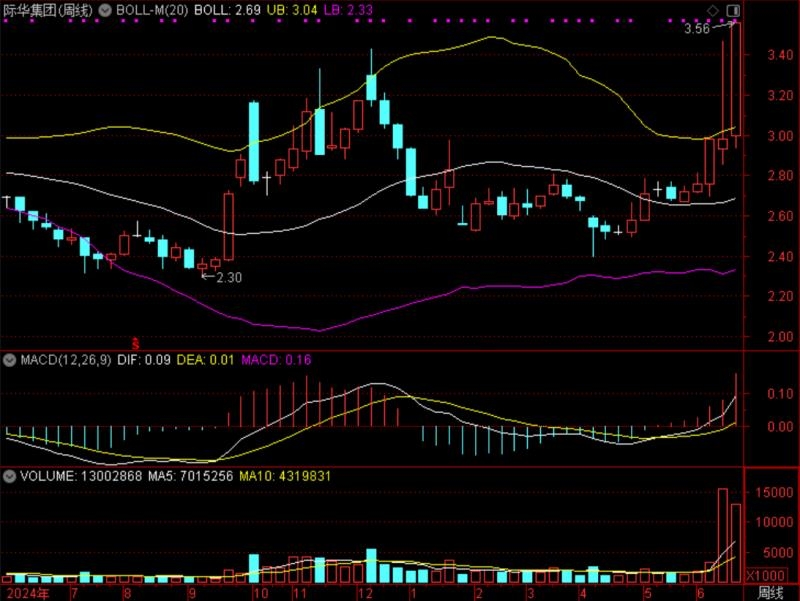Select the MACD(12,26,9) indicator label
The height and width of the screenshot is (601, 800).
[65, 360]
